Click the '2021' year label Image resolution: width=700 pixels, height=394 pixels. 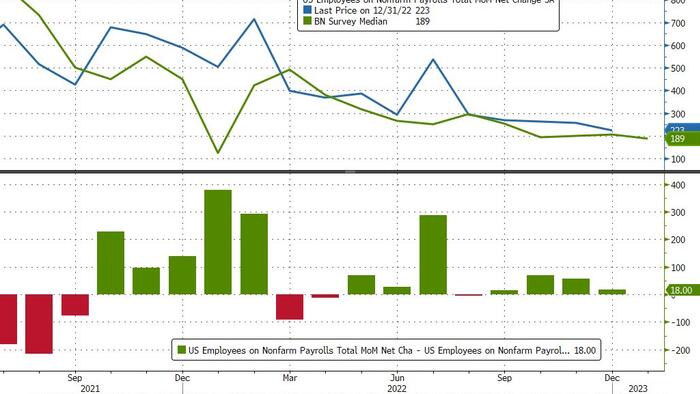[90, 389]
